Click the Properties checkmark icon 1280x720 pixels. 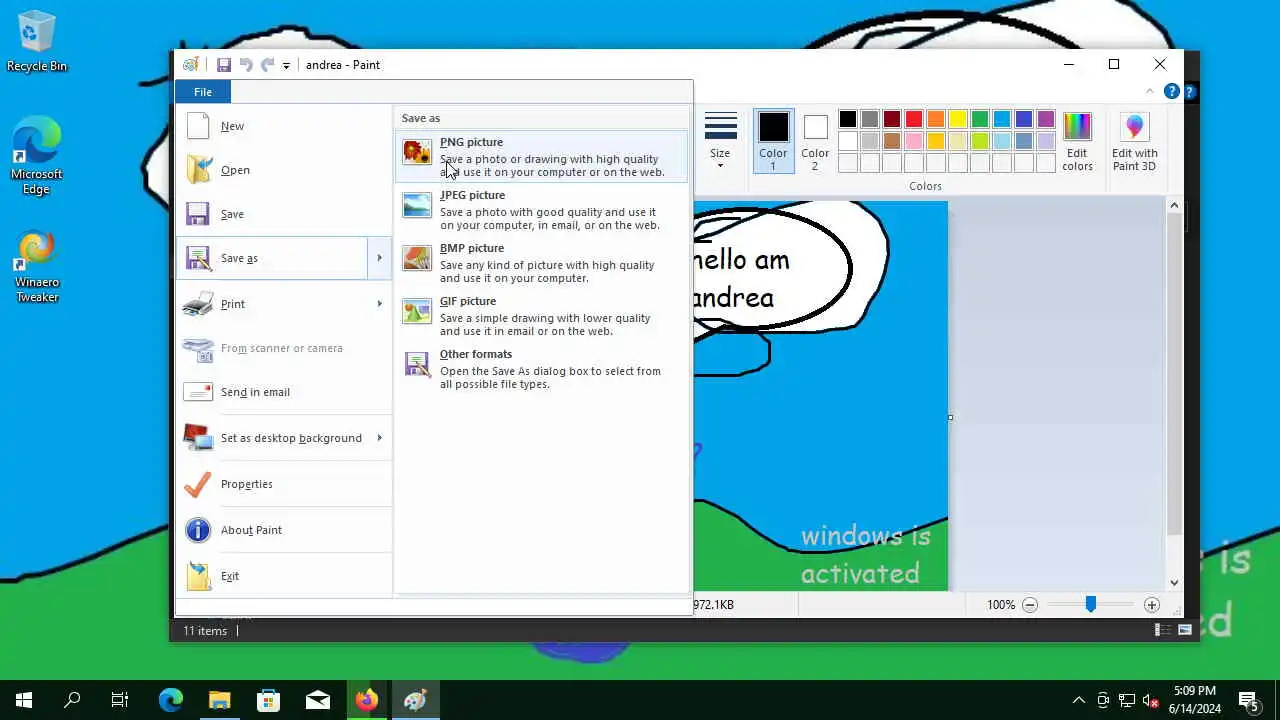(x=198, y=484)
